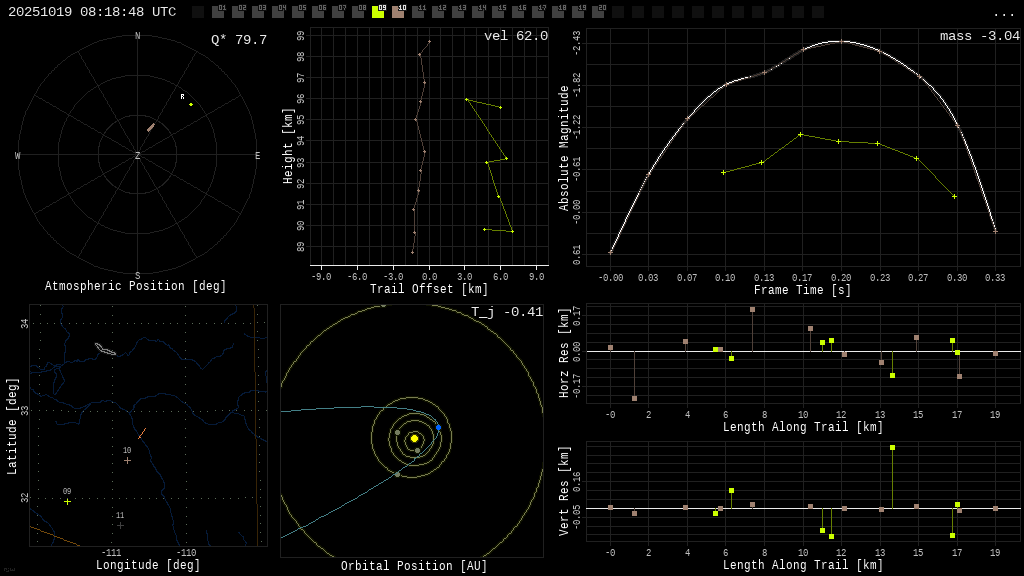Image resolution: width=1024 pixels, height=576 pixels.
Task: Click the yellow Sun in orbital plot
Action: pos(414,438)
